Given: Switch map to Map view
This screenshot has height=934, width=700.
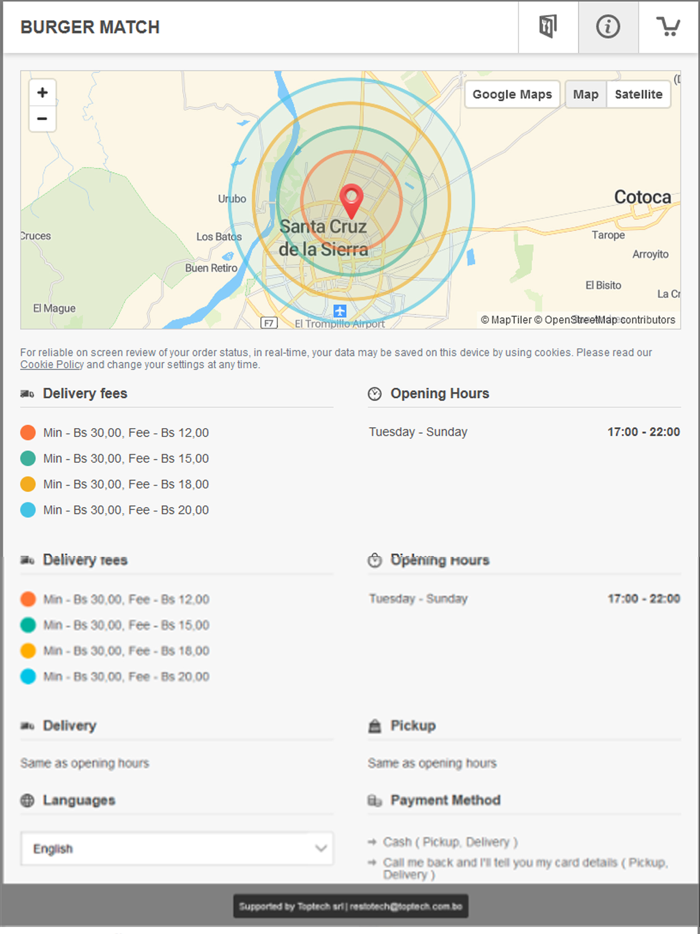Looking at the screenshot, I should pos(586,94).
